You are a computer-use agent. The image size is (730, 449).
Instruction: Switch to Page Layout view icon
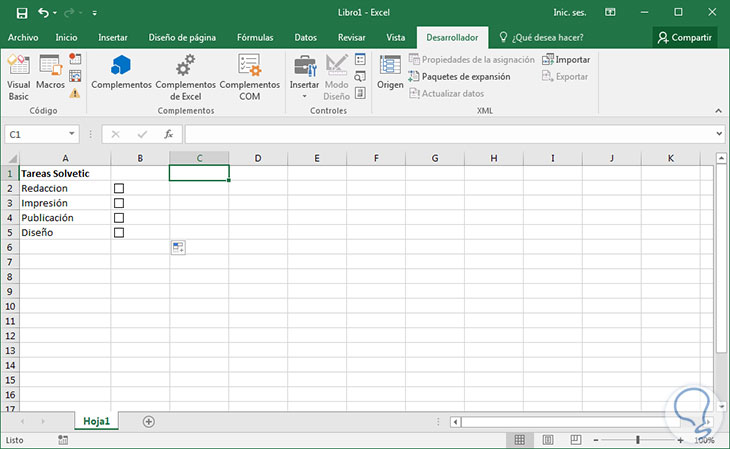548,440
